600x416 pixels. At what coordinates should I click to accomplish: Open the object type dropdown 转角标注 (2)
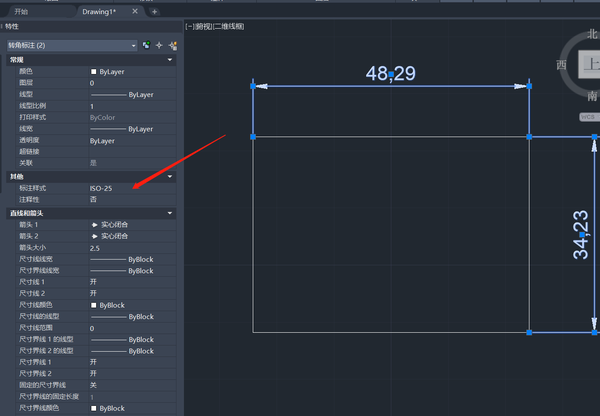72,46
